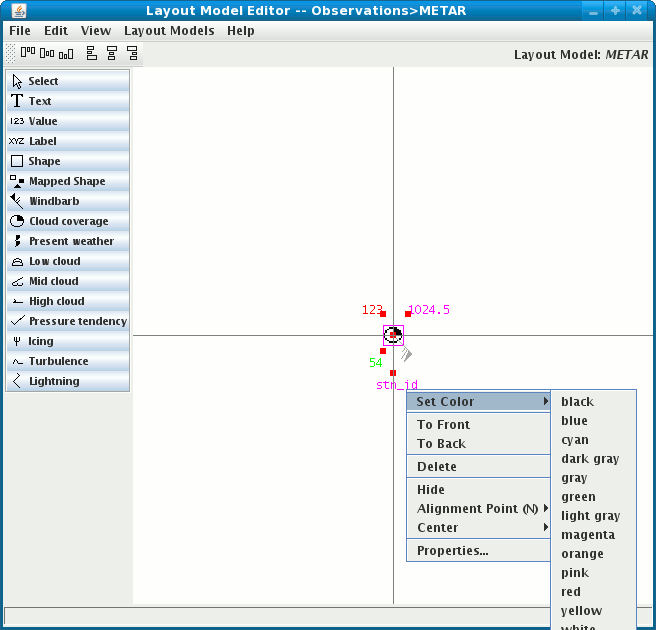Click the align bottom edges toolbar icon
656x630 pixels.
pos(66,53)
